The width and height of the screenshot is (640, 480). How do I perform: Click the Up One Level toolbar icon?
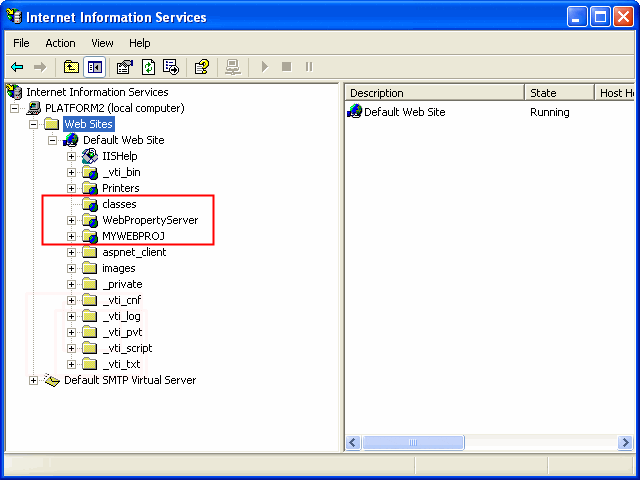tap(71, 67)
